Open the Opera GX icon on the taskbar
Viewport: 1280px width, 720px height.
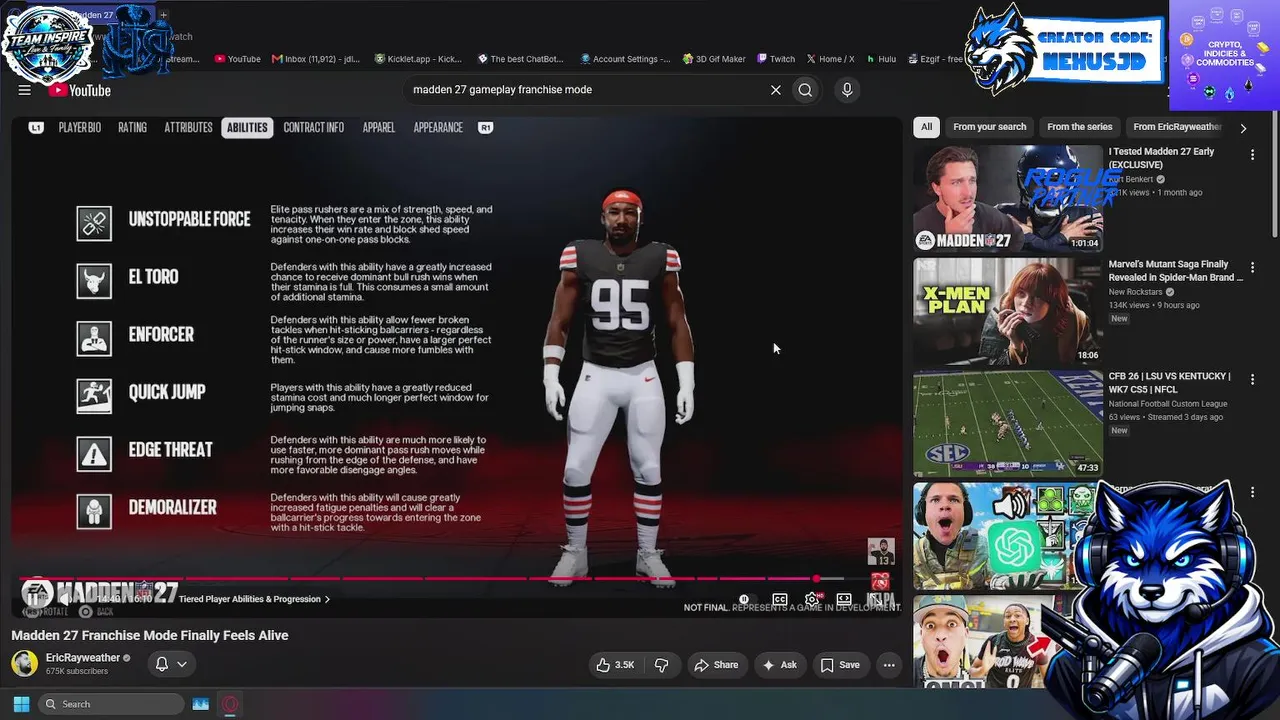coord(230,704)
